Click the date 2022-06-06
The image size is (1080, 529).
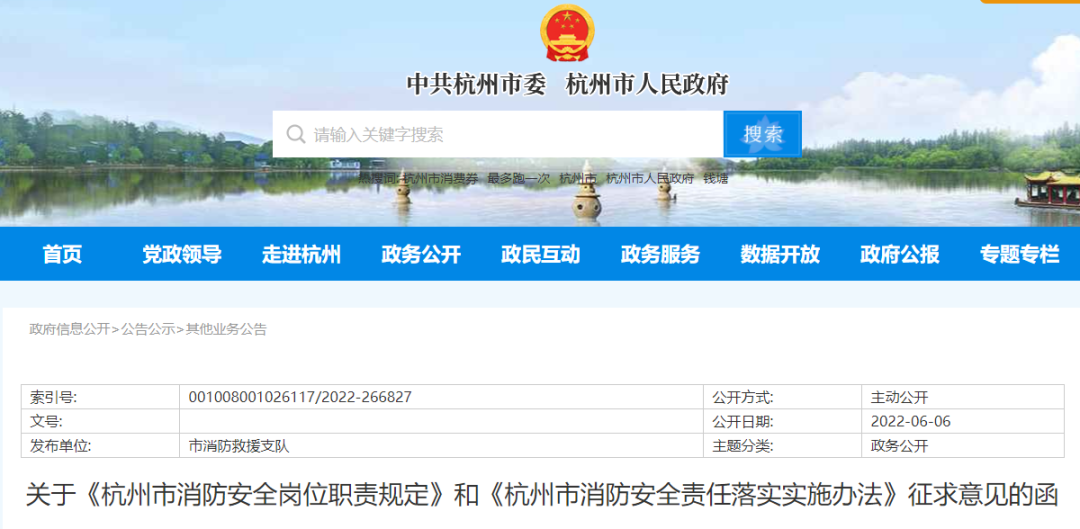[x=911, y=422]
